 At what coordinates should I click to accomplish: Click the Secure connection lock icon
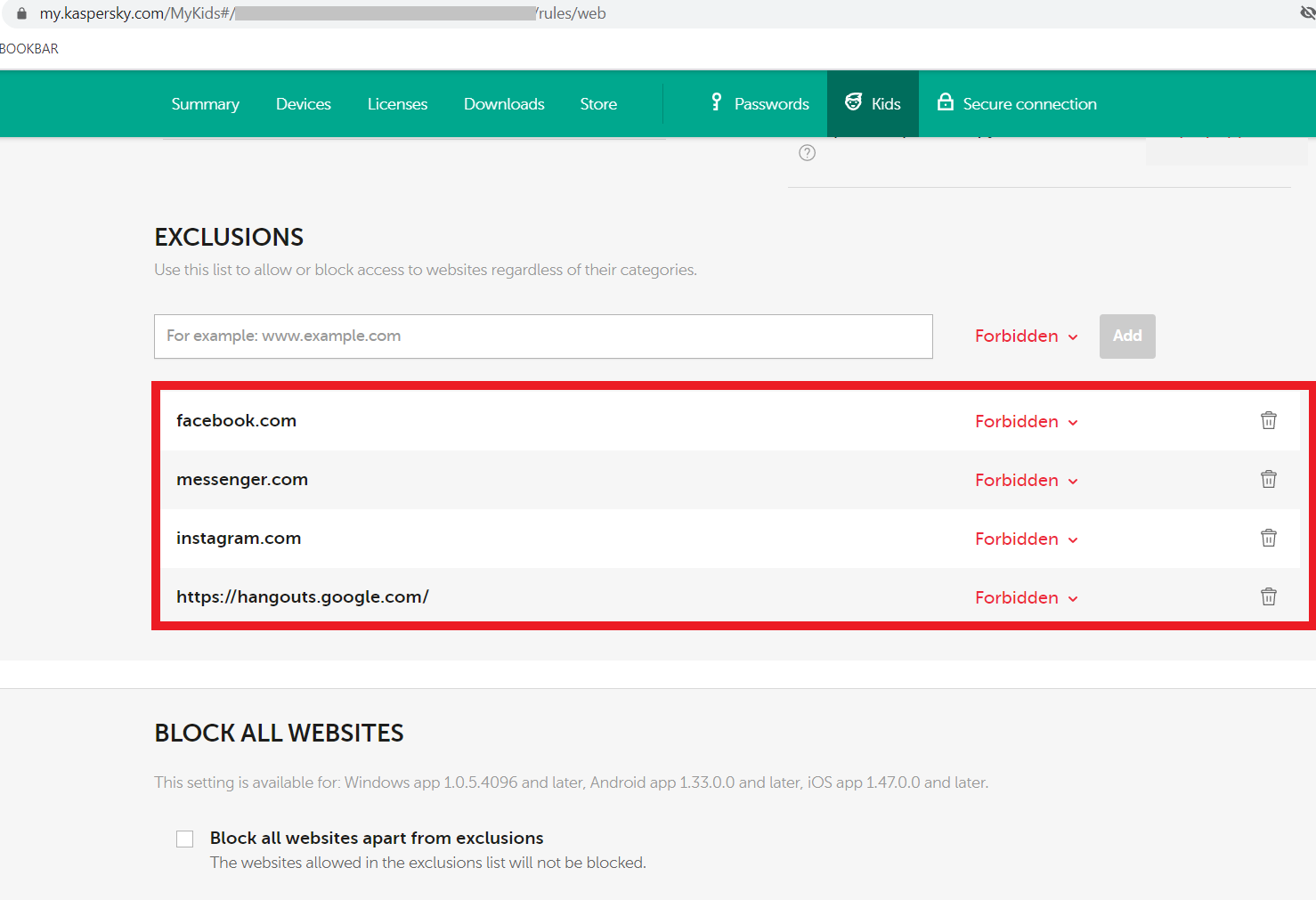946,102
